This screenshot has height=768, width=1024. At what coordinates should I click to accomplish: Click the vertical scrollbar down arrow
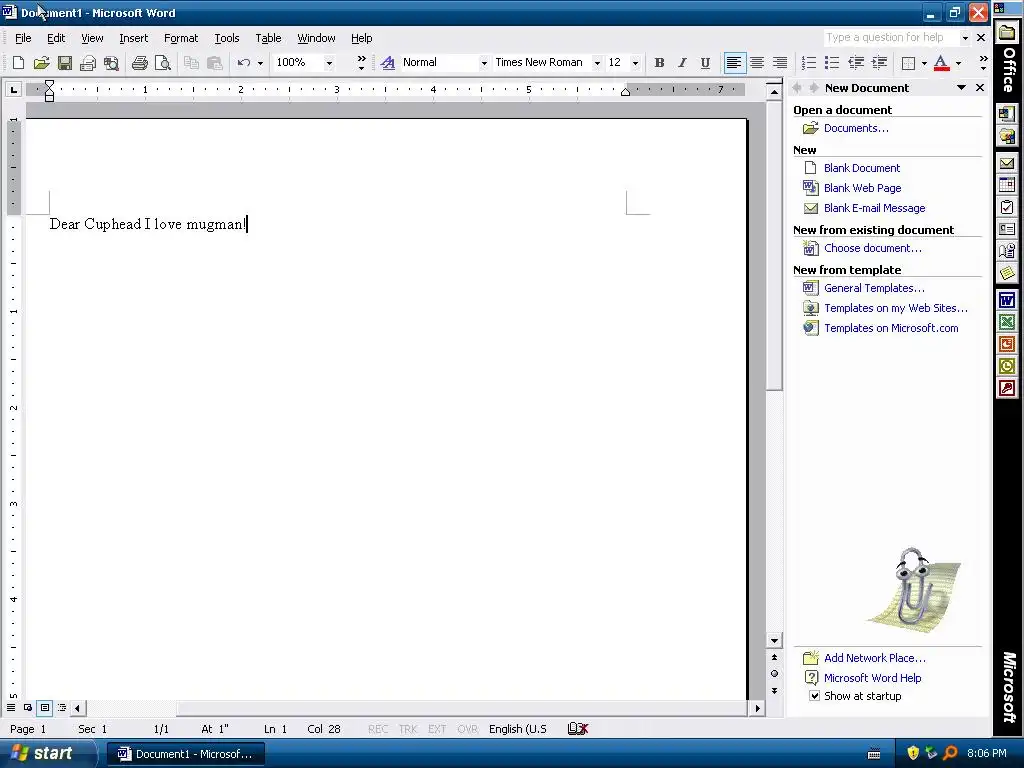774,641
